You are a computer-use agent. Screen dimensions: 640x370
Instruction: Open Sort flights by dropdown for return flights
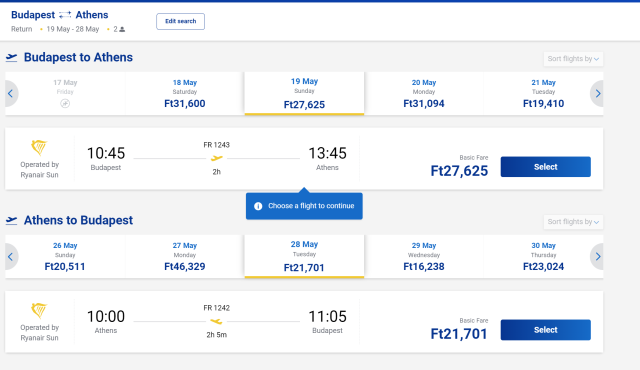click(573, 222)
